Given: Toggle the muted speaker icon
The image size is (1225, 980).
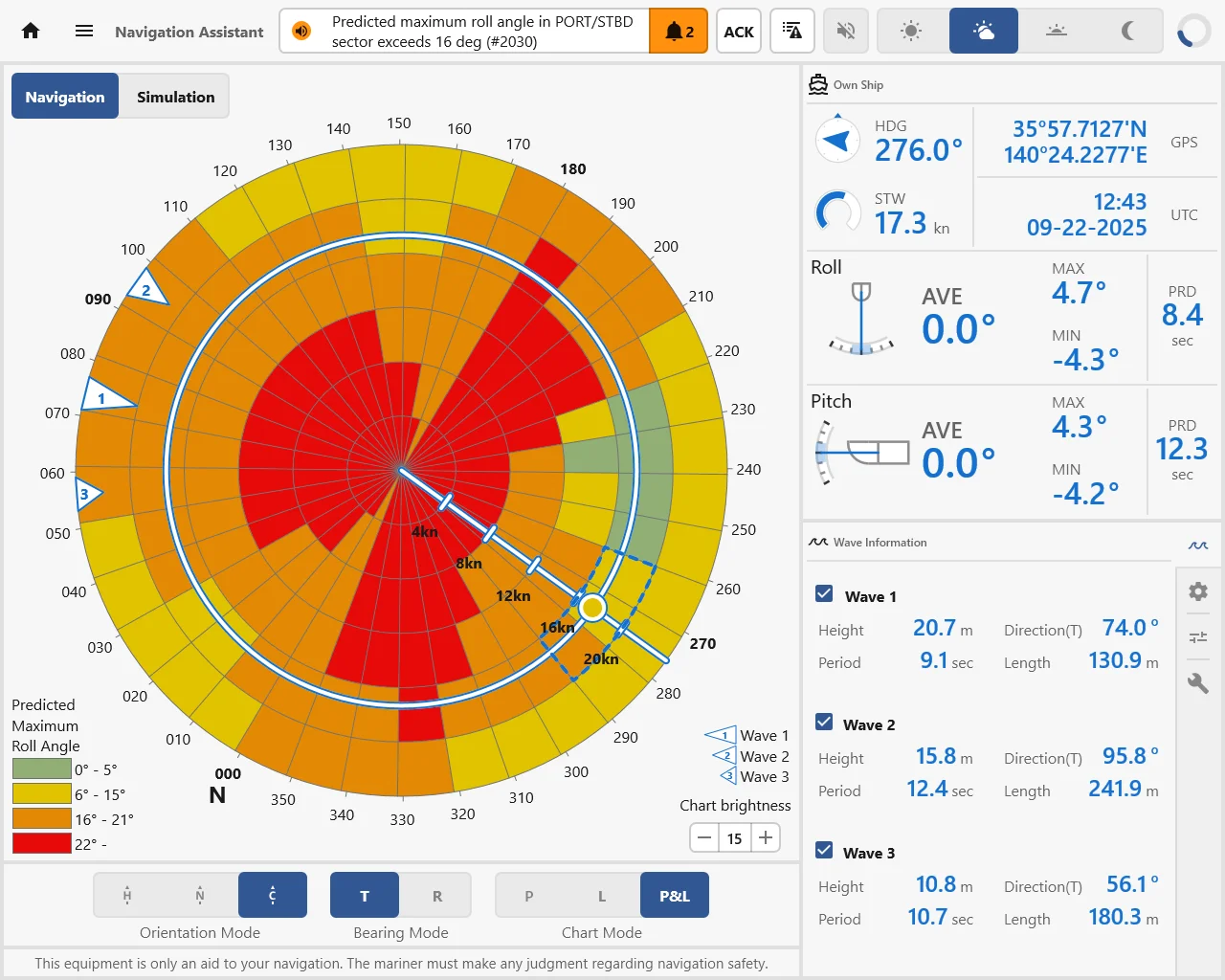Looking at the screenshot, I should point(845,32).
